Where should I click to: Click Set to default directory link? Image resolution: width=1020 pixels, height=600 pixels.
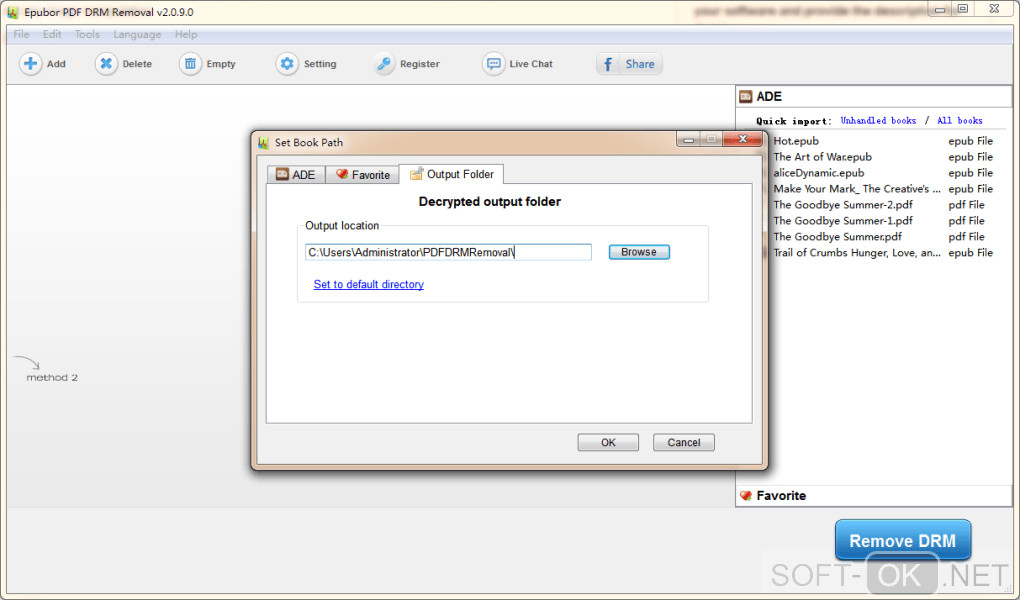(368, 284)
